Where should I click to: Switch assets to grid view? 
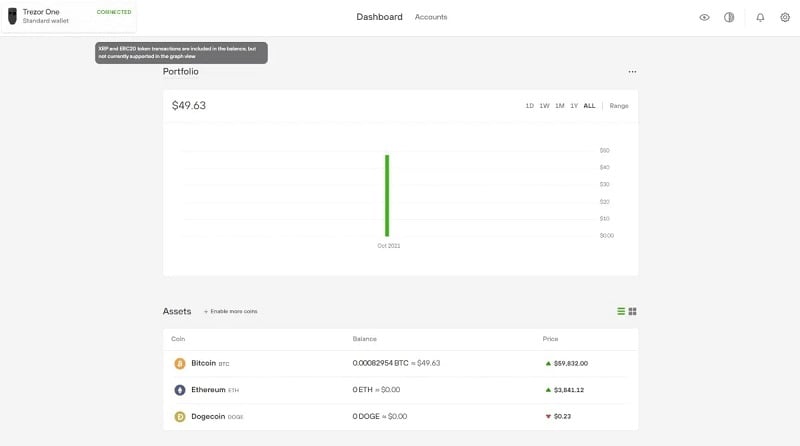coord(633,311)
